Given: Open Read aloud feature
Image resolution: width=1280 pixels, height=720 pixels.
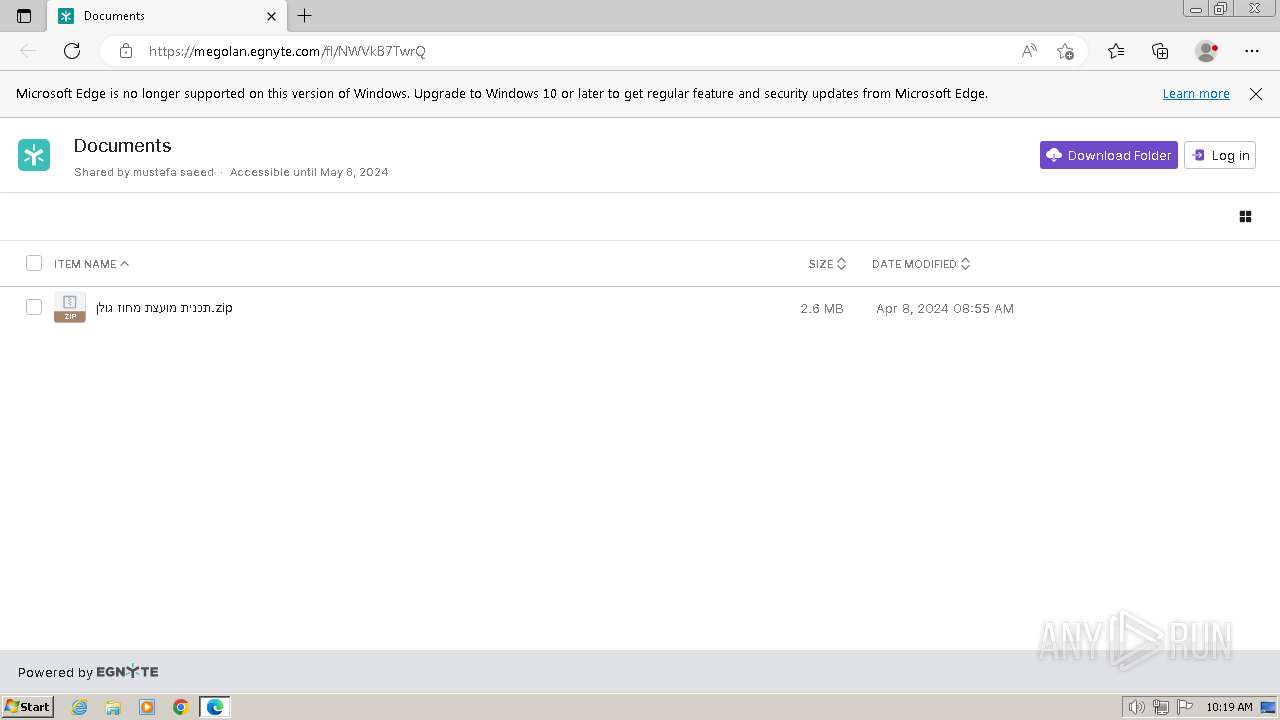Looking at the screenshot, I should tap(1029, 51).
